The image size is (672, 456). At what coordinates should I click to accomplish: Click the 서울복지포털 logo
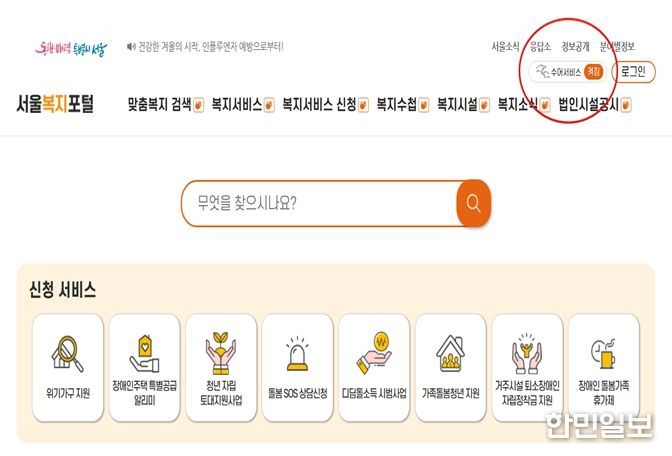click(55, 104)
